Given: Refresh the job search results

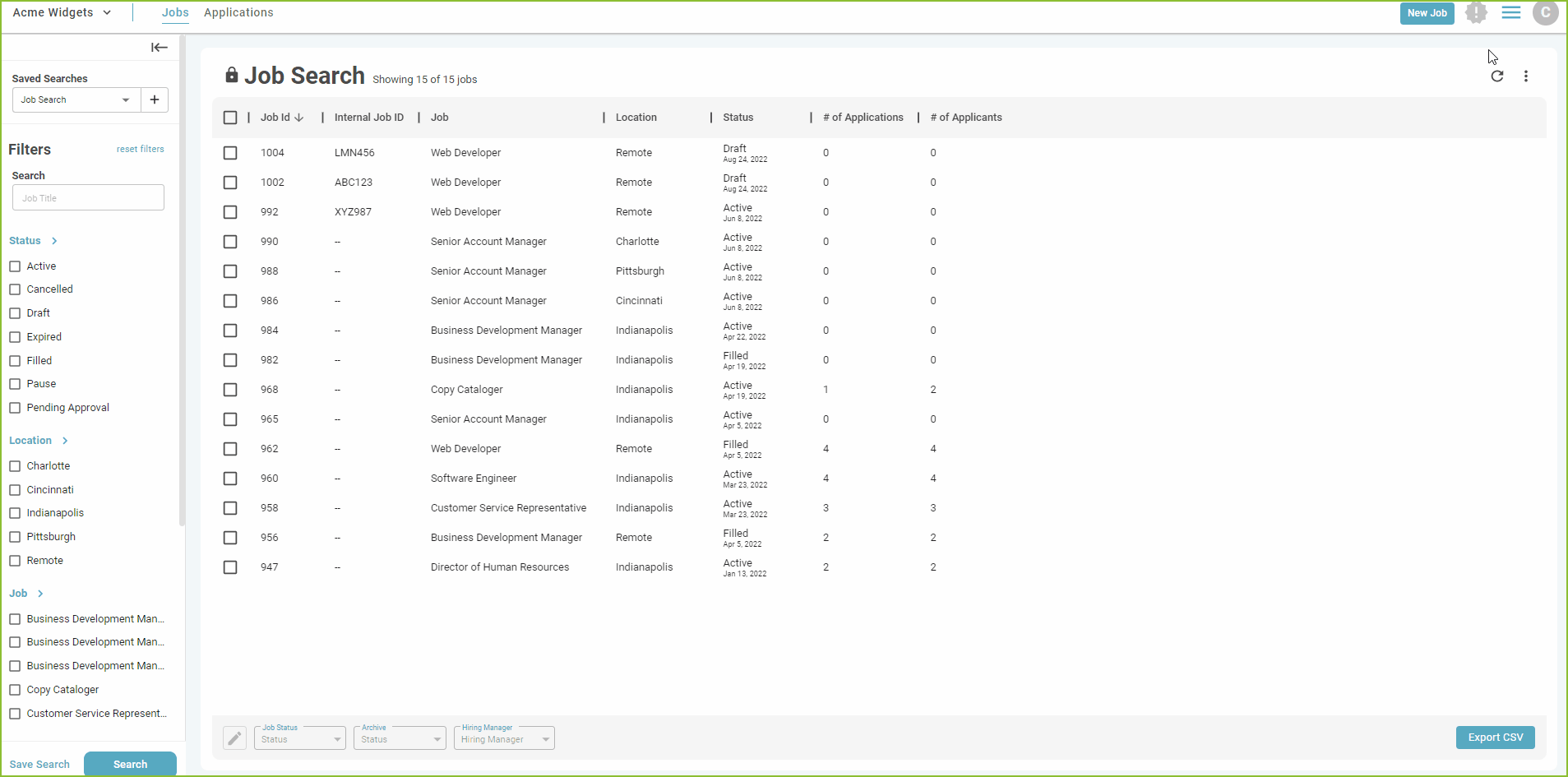Looking at the screenshot, I should 1498,76.
